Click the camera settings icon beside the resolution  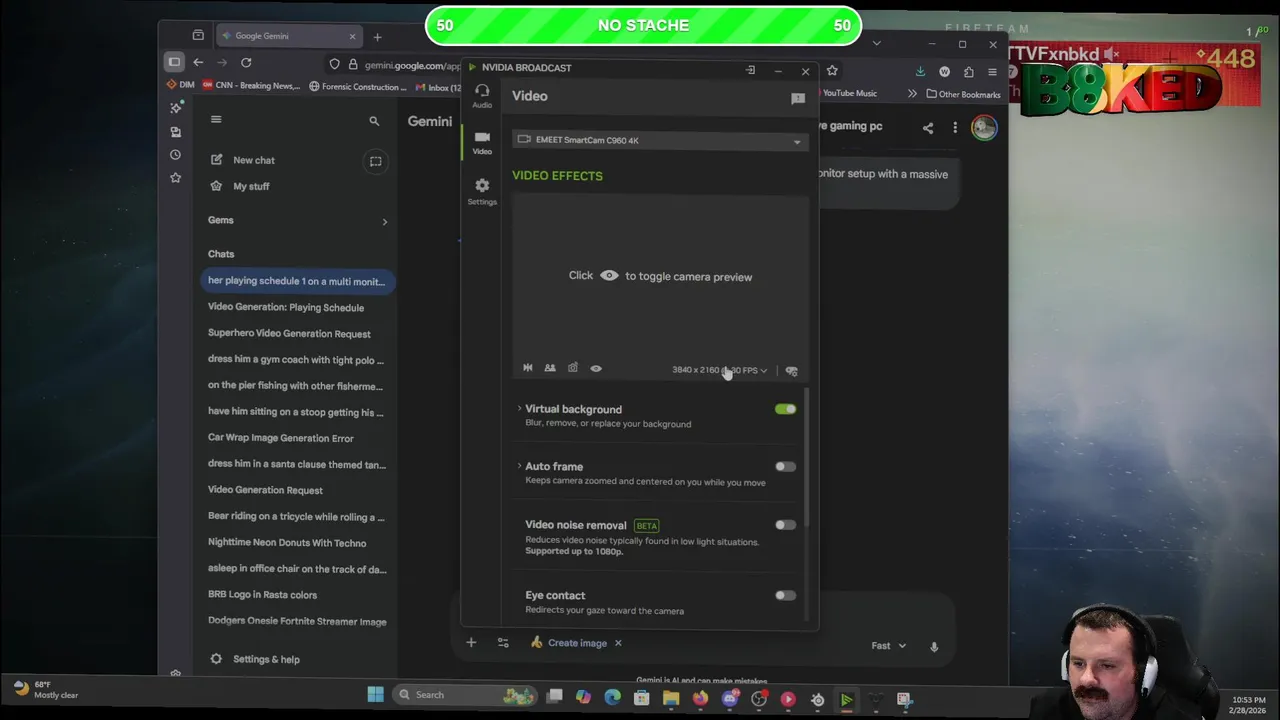click(791, 371)
